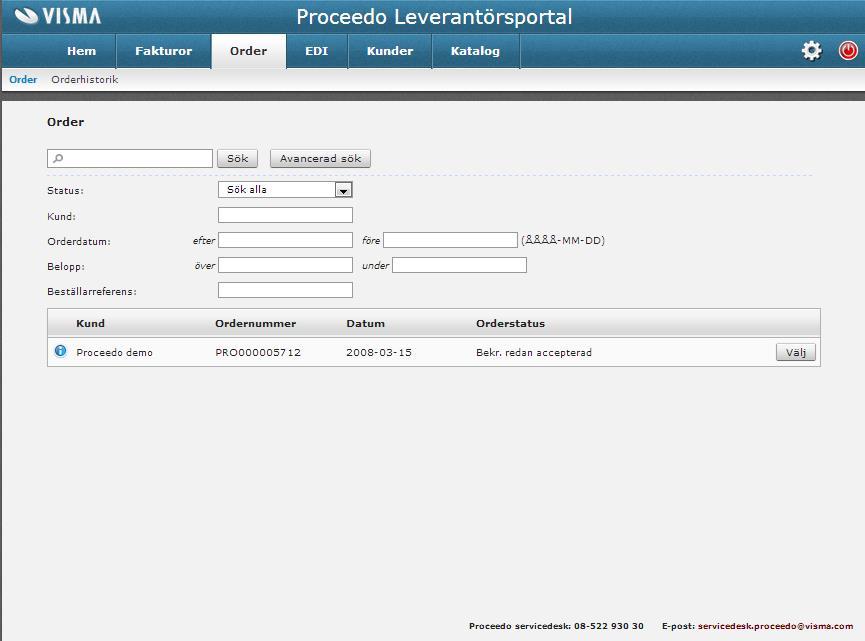Image resolution: width=865 pixels, height=641 pixels.
Task: Click the Kund input field
Action: tap(285, 215)
